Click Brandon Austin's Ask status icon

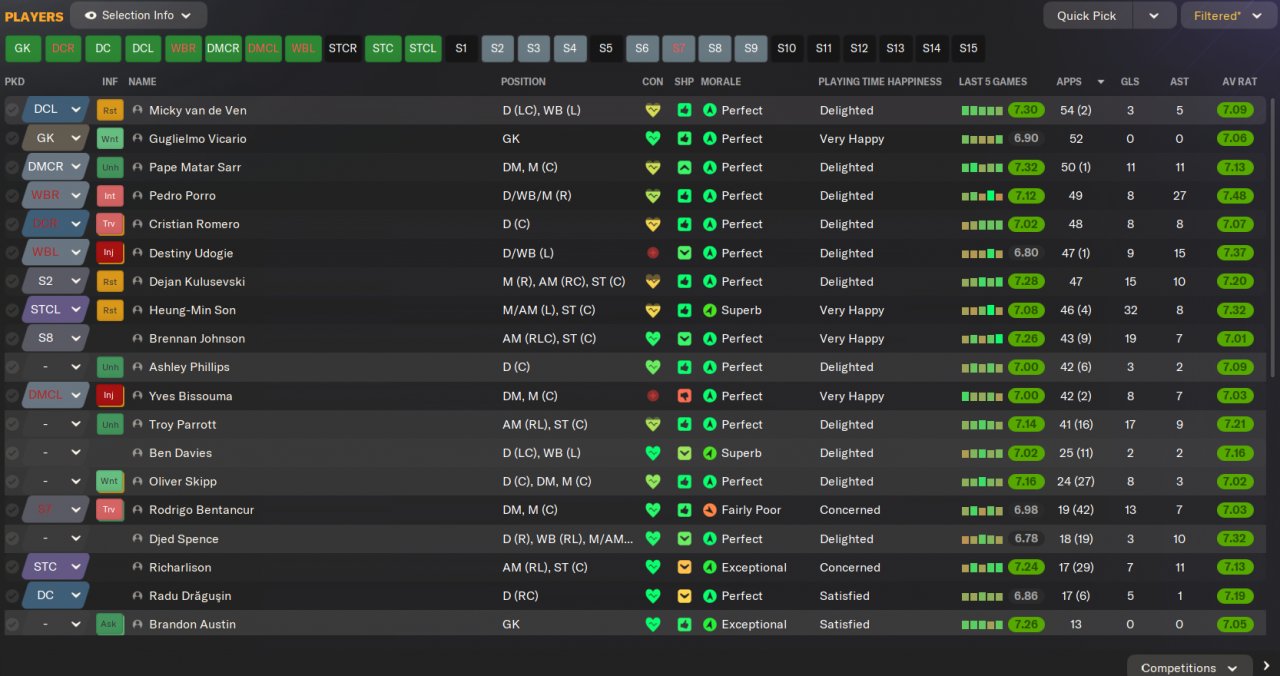pyautogui.click(x=110, y=624)
